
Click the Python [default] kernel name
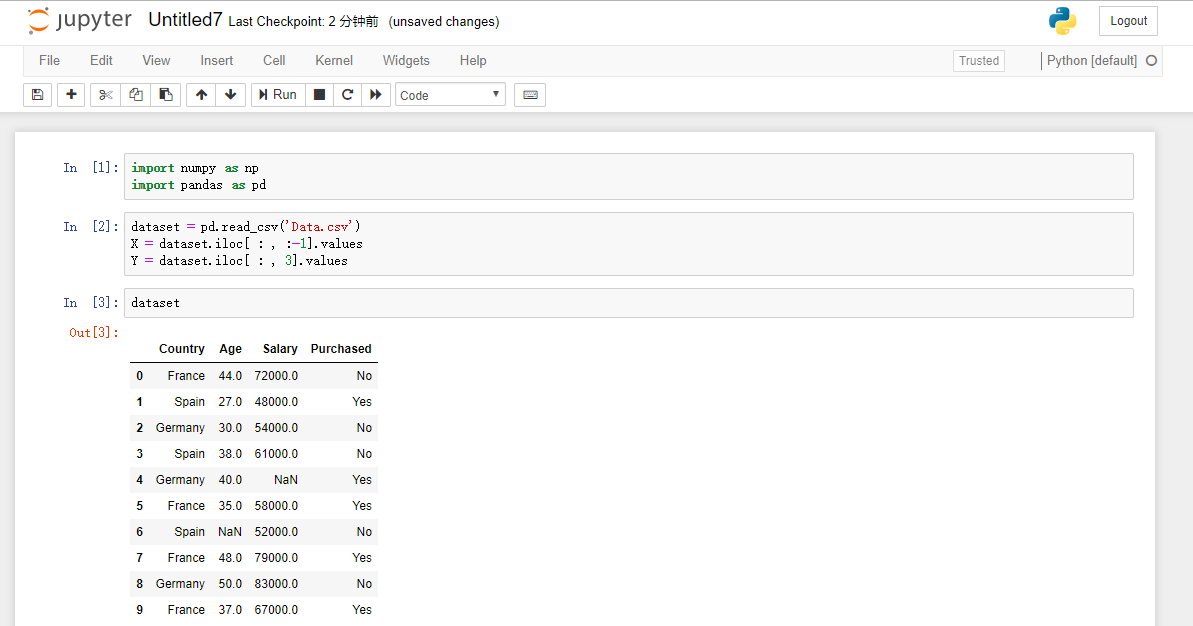click(1092, 61)
